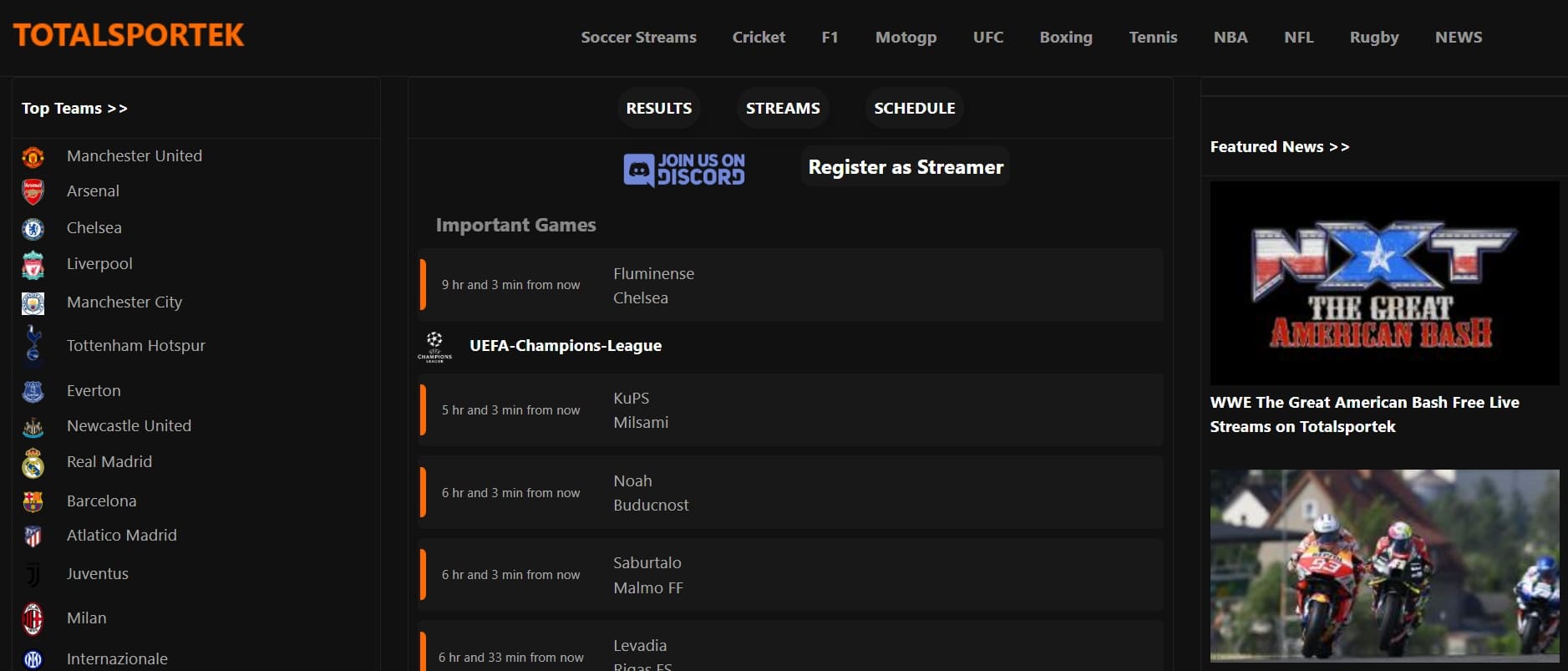Click the Newcastle United crest icon
1568x671 pixels.
(x=33, y=428)
